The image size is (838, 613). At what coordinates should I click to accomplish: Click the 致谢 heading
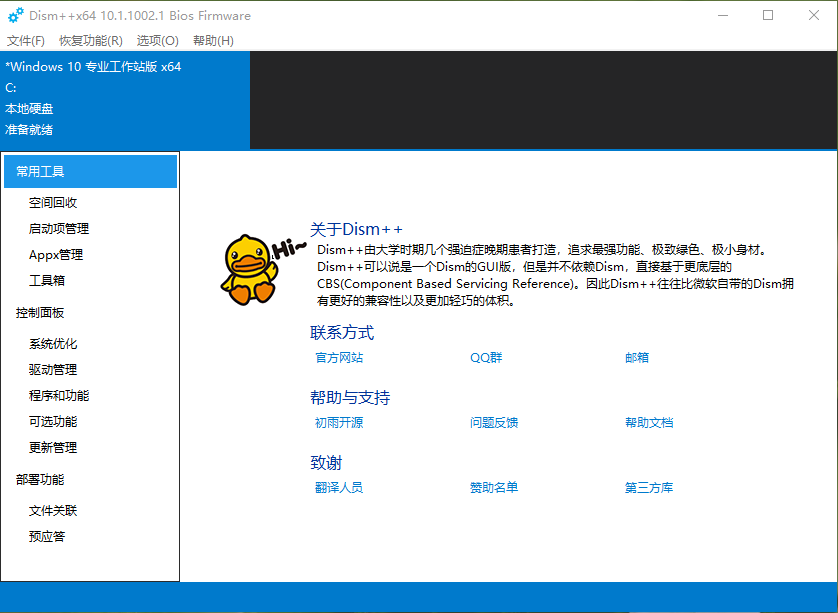[326, 462]
